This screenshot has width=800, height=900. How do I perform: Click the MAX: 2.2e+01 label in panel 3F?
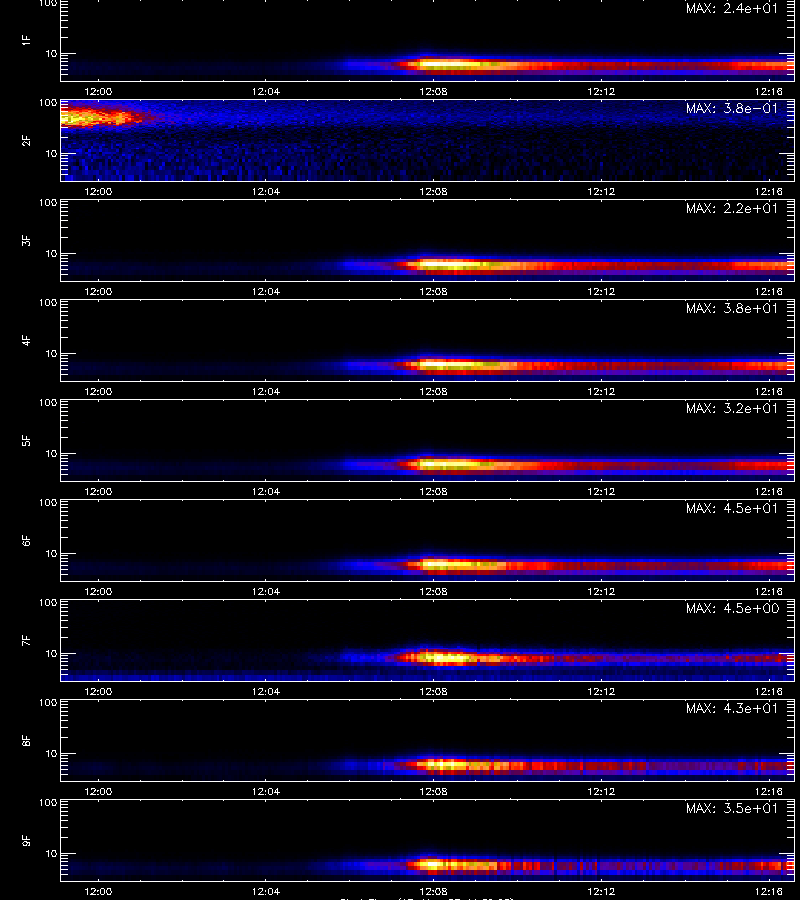pos(732,208)
